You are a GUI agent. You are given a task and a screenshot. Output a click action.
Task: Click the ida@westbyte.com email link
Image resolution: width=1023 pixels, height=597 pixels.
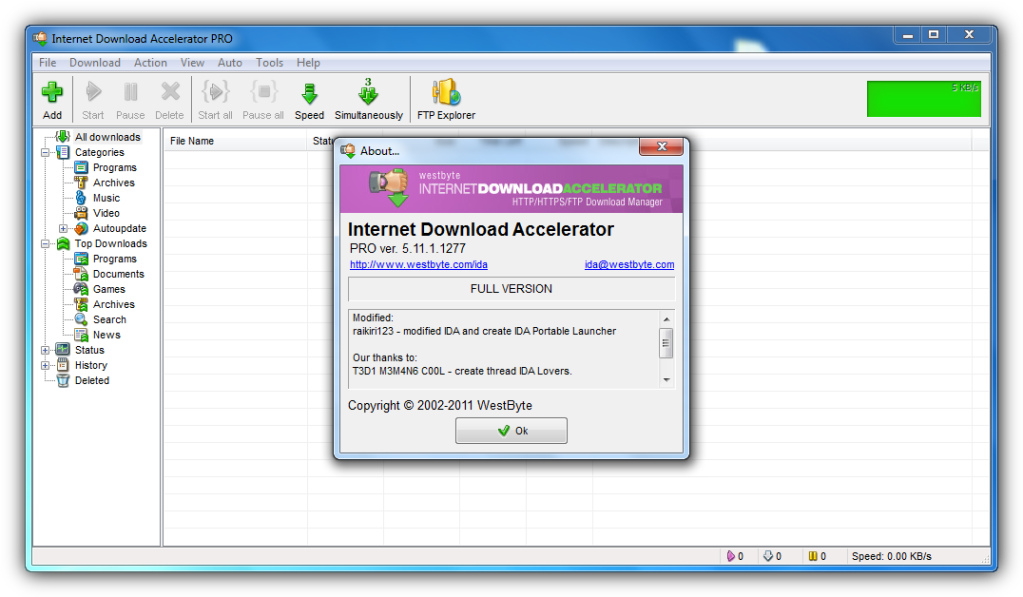tap(629, 264)
